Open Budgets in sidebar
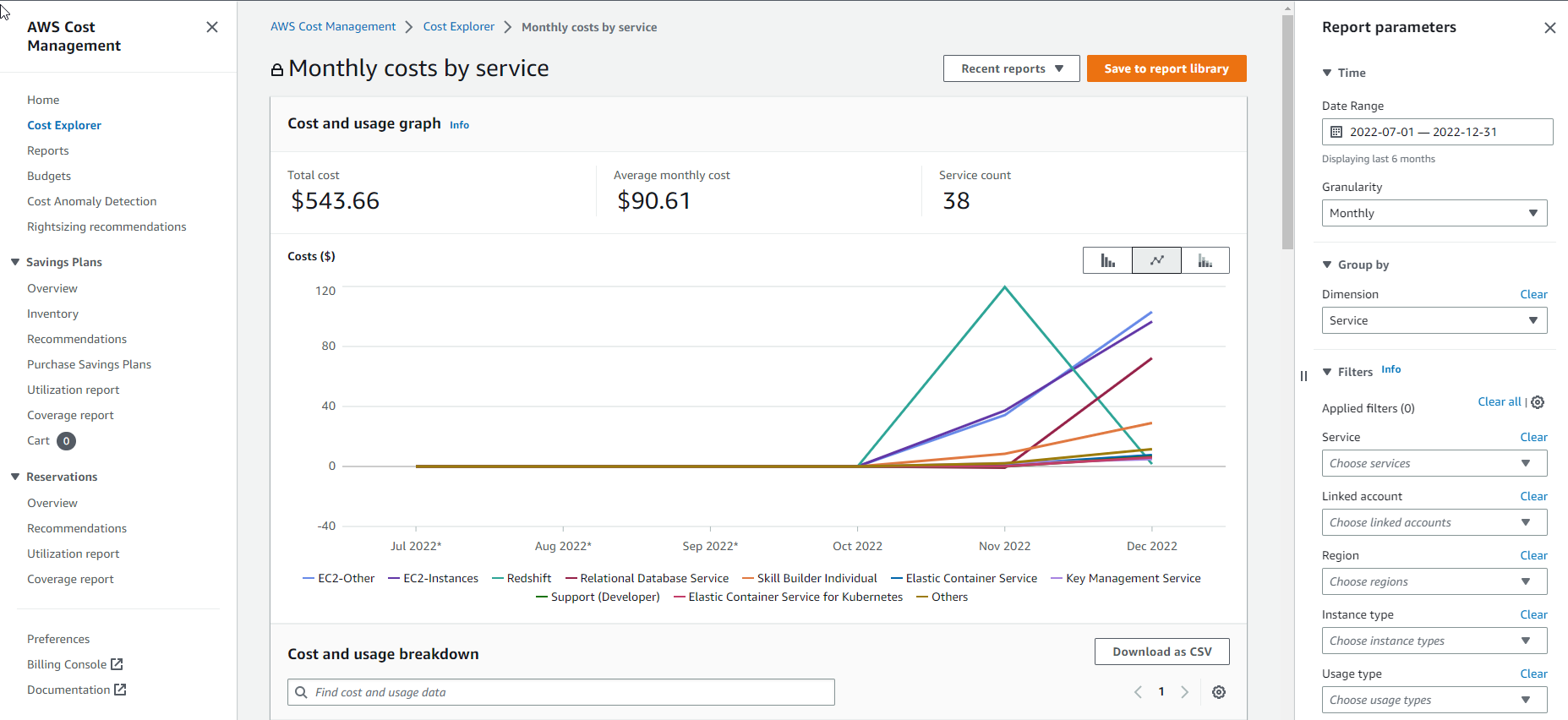The height and width of the screenshot is (720, 1568). pos(49,176)
